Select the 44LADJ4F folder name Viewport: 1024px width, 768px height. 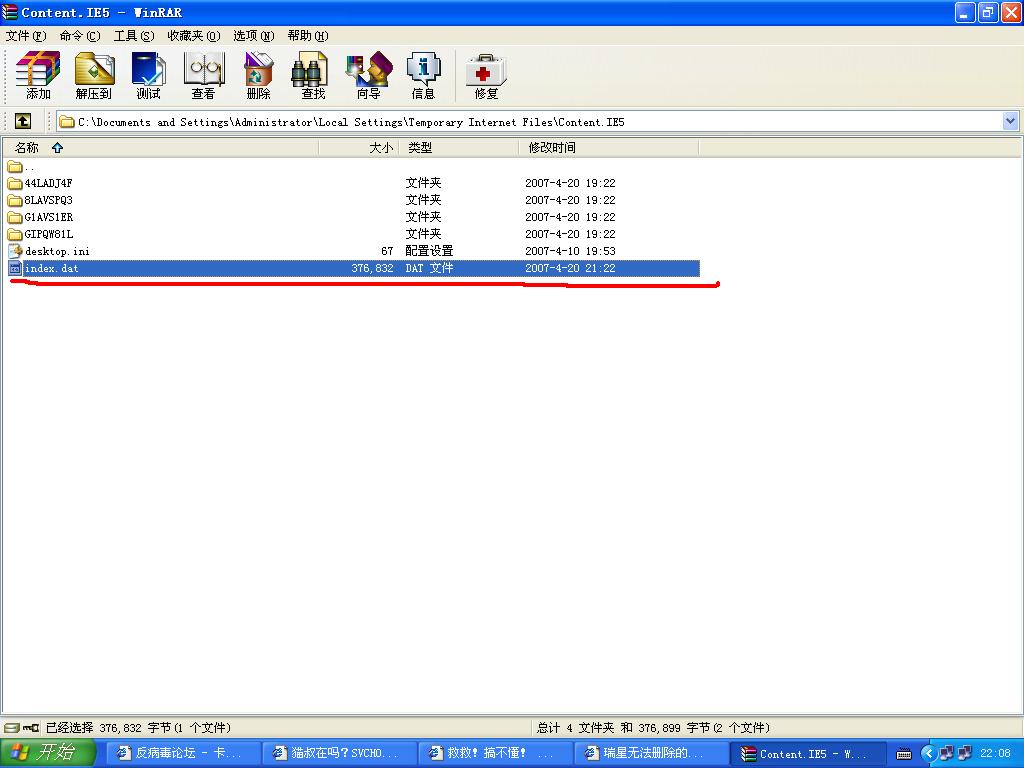(x=48, y=183)
